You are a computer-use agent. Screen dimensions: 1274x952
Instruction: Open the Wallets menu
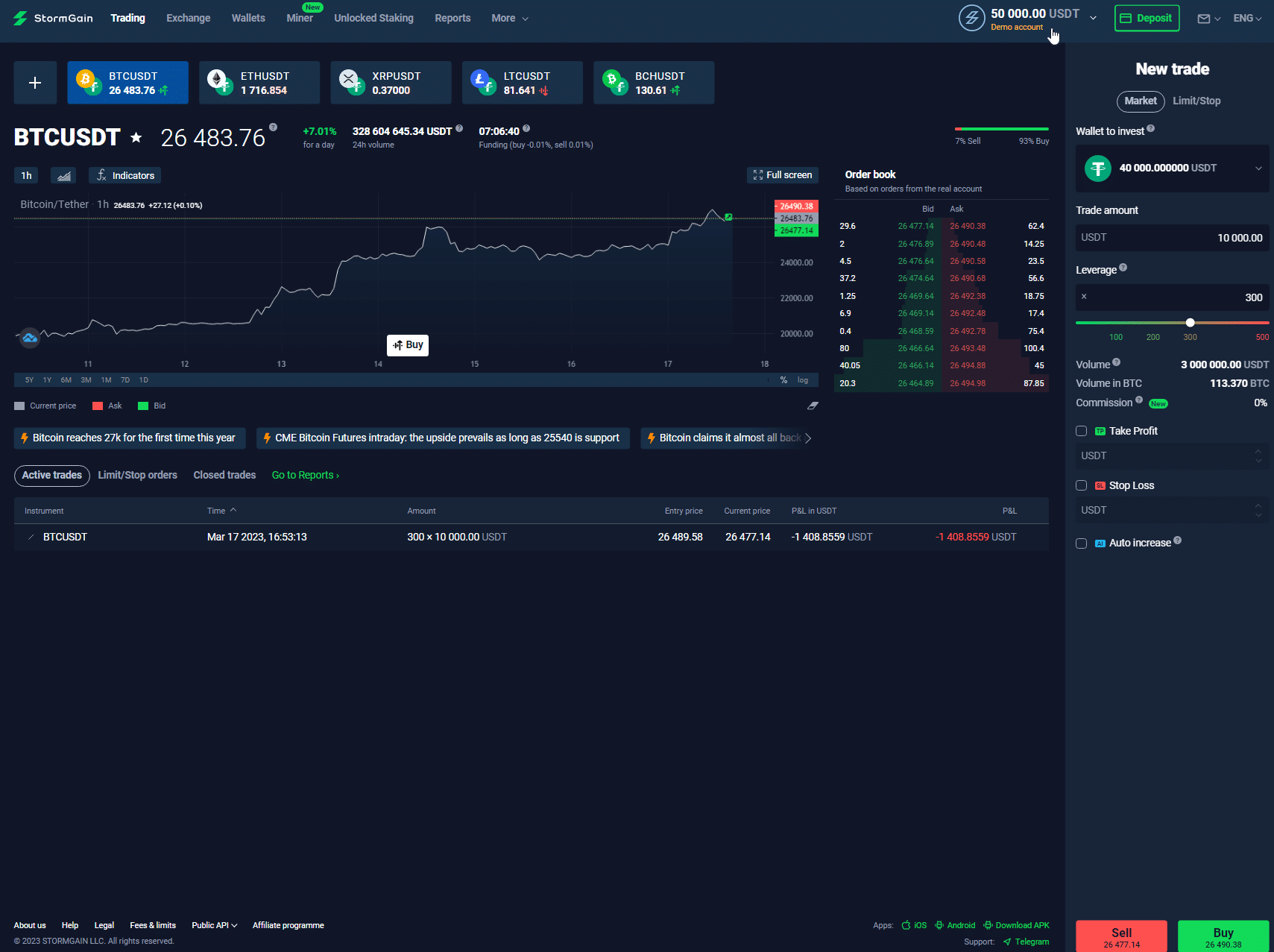coord(248,18)
